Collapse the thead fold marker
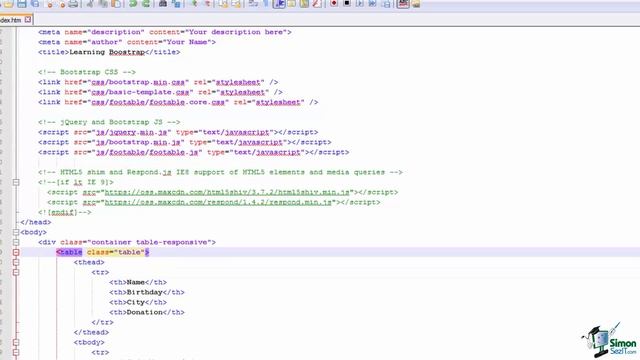 point(16,262)
